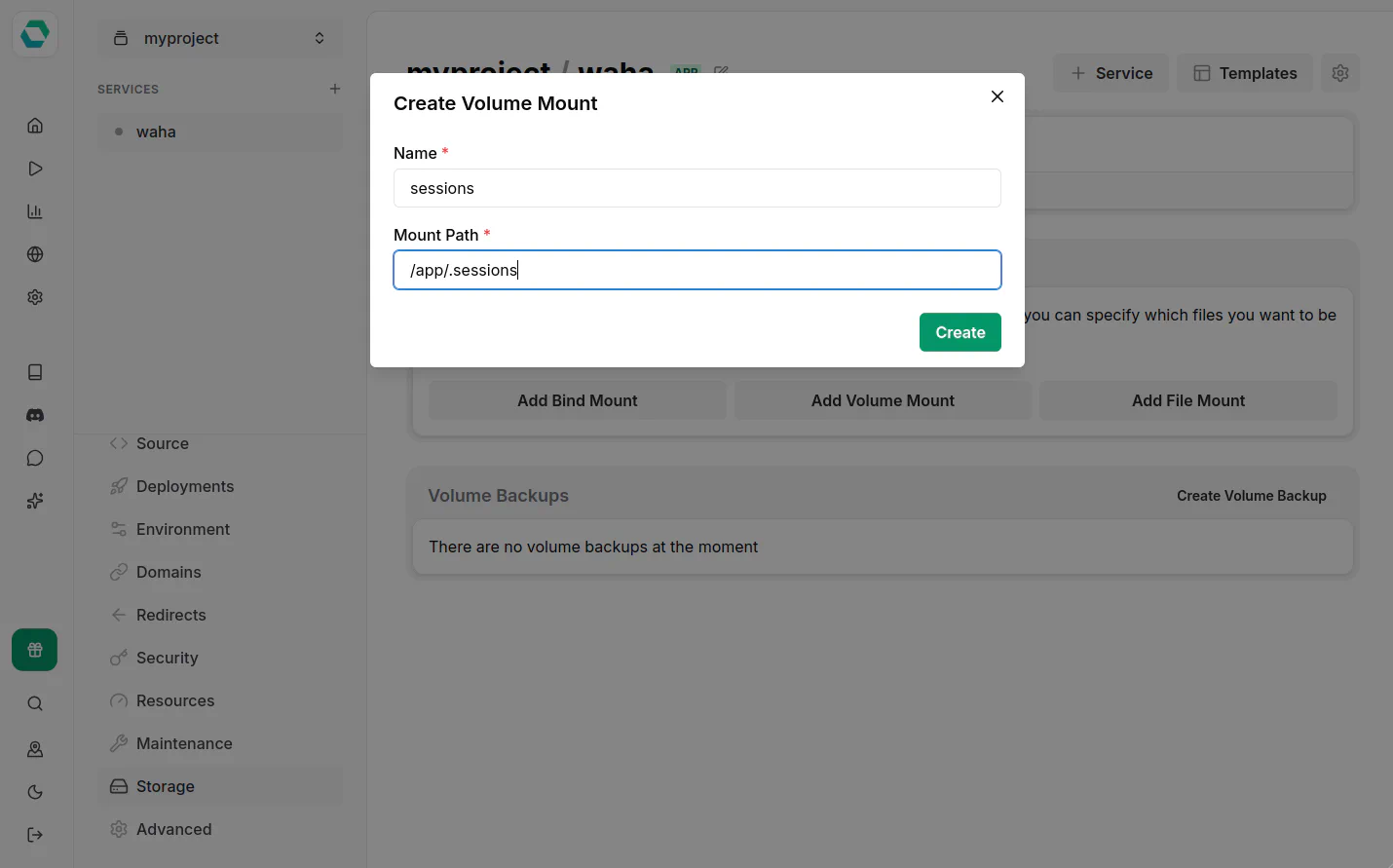The image size is (1393, 868).
Task: Open the home icon in the left rail
Action: pyautogui.click(x=35, y=126)
